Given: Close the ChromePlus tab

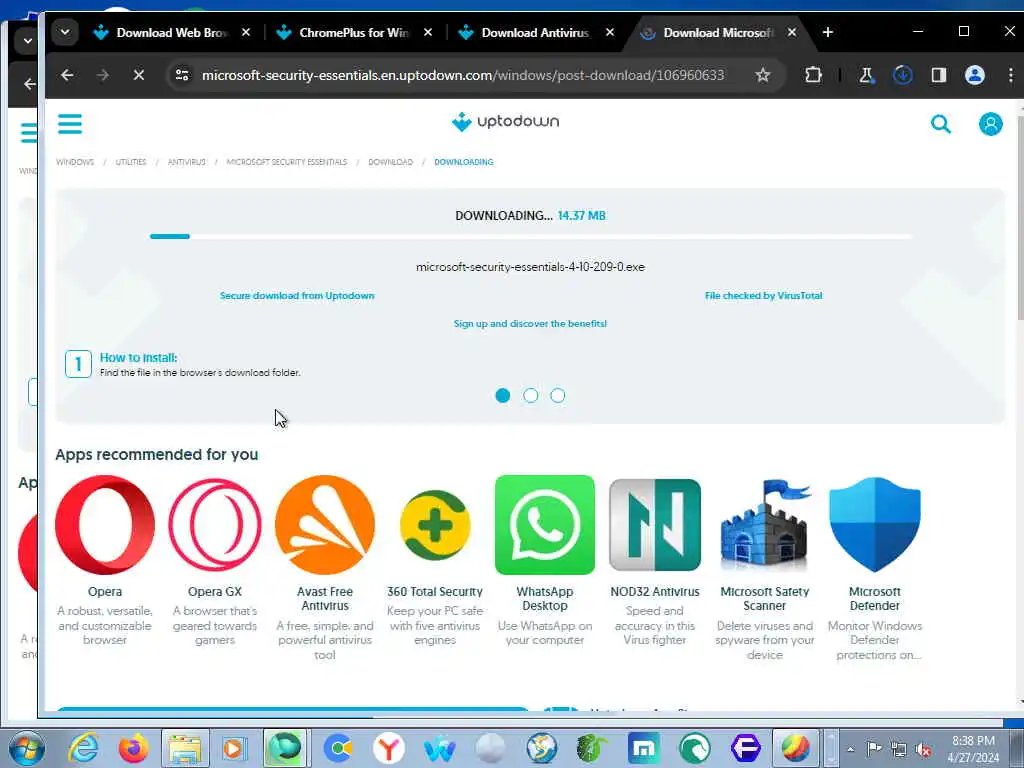Looking at the screenshot, I should click(x=428, y=32).
